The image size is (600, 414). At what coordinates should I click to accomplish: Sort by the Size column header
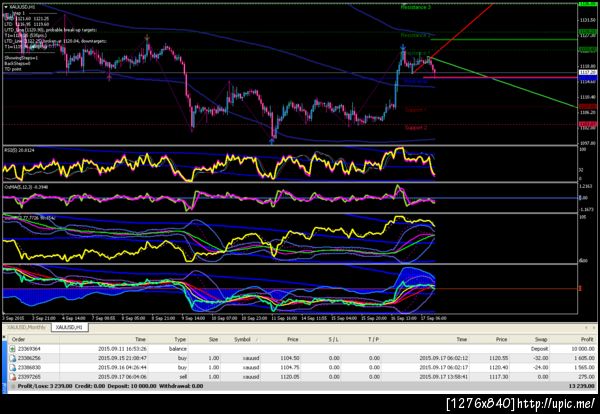pyautogui.click(x=214, y=339)
